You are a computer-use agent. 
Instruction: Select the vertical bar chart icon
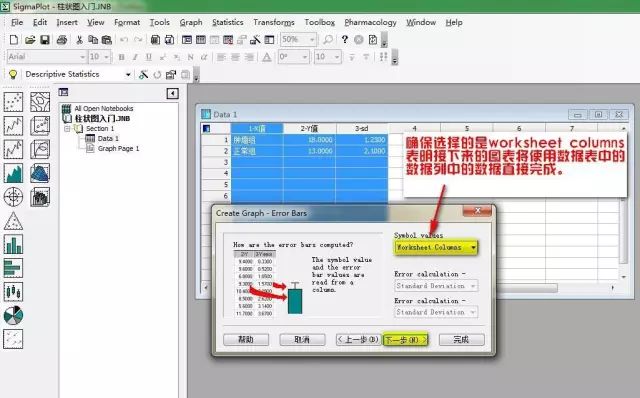(x=13, y=244)
